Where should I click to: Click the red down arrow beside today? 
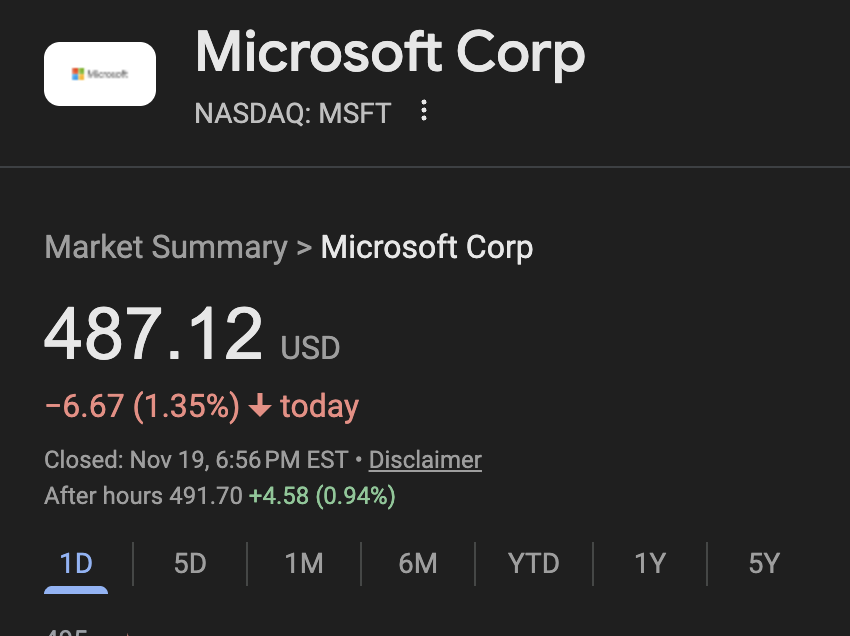coord(260,406)
